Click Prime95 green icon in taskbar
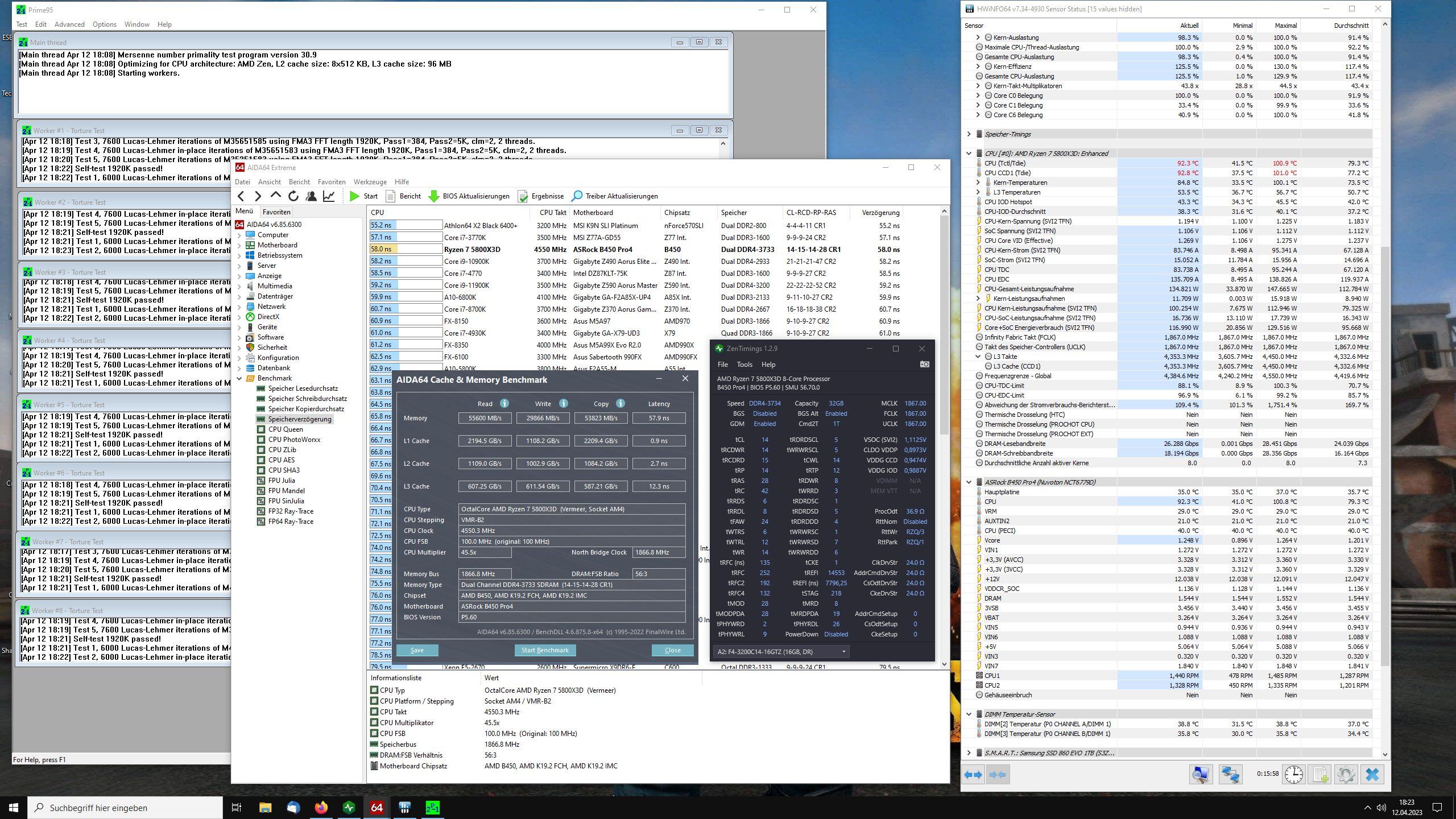The width and height of the screenshot is (1456, 819). pos(432,808)
